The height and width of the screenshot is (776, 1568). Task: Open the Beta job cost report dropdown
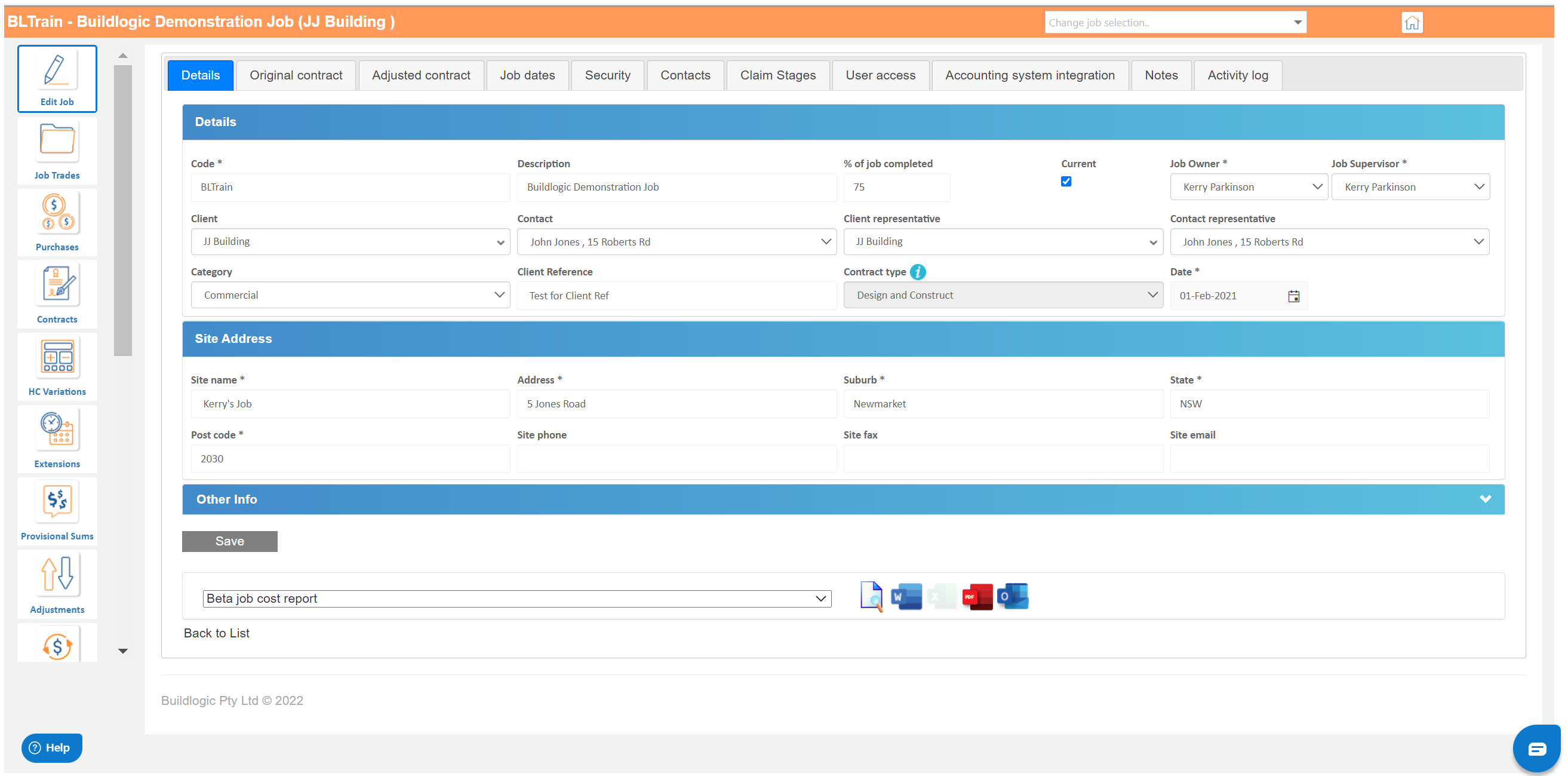pos(516,599)
